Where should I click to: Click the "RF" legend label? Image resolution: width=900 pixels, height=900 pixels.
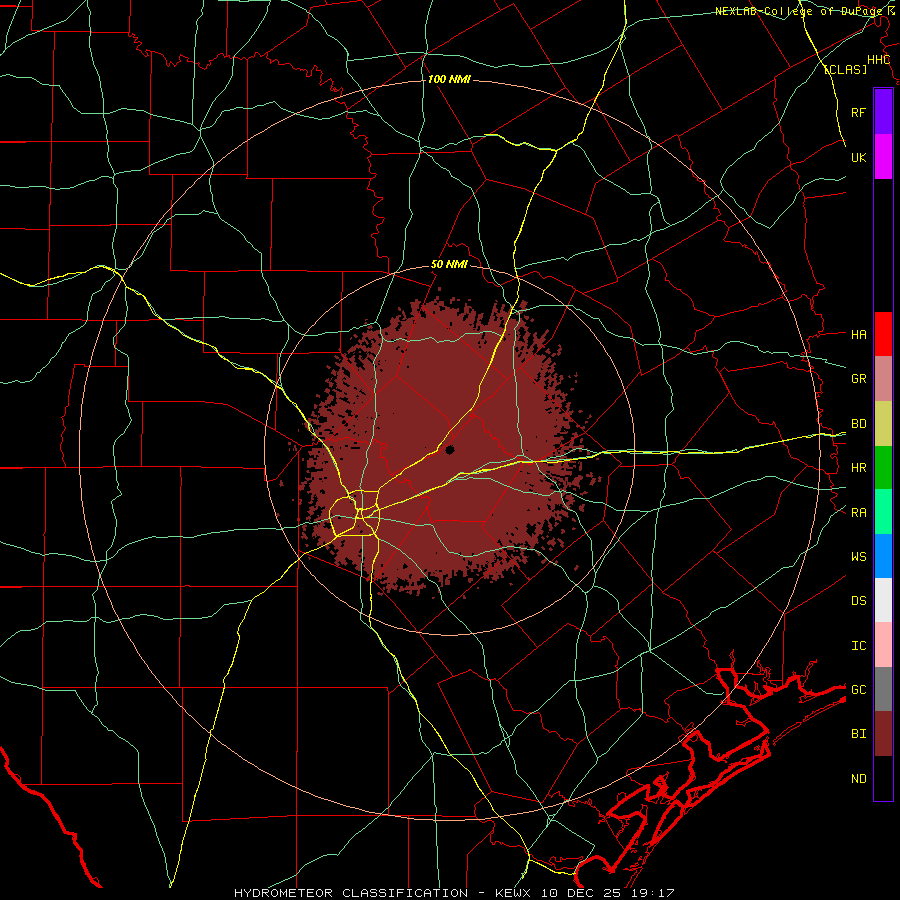click(x=858, y=112)
